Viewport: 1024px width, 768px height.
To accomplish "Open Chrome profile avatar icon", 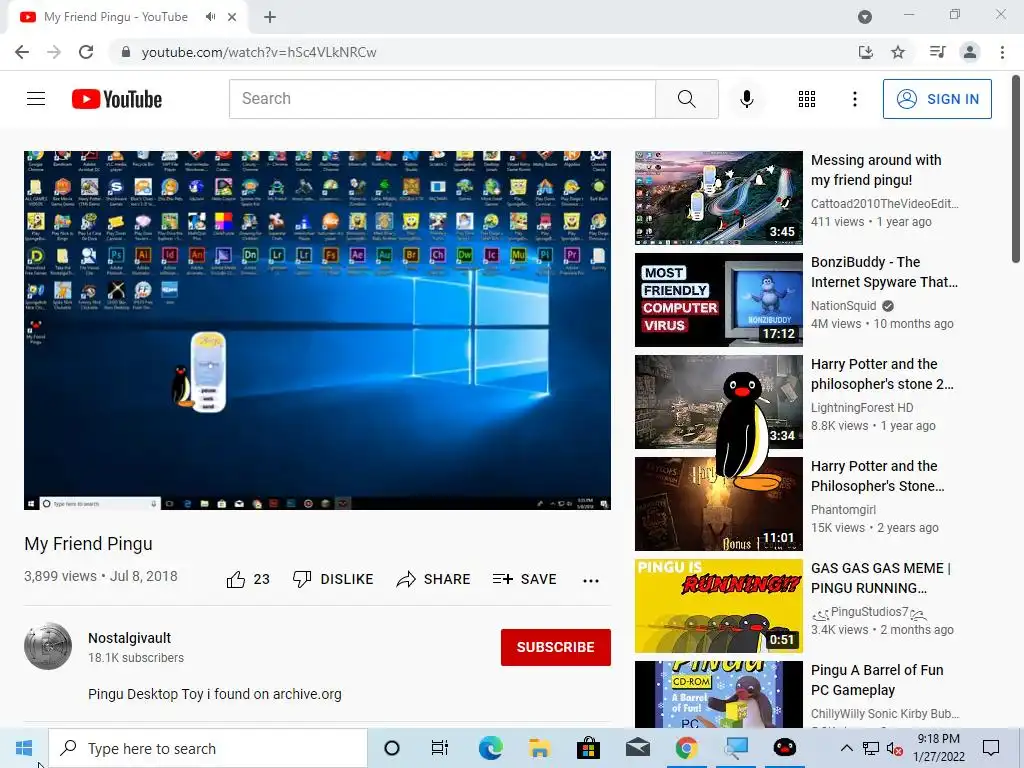I will pyautogui.click(x=970, y=52).
